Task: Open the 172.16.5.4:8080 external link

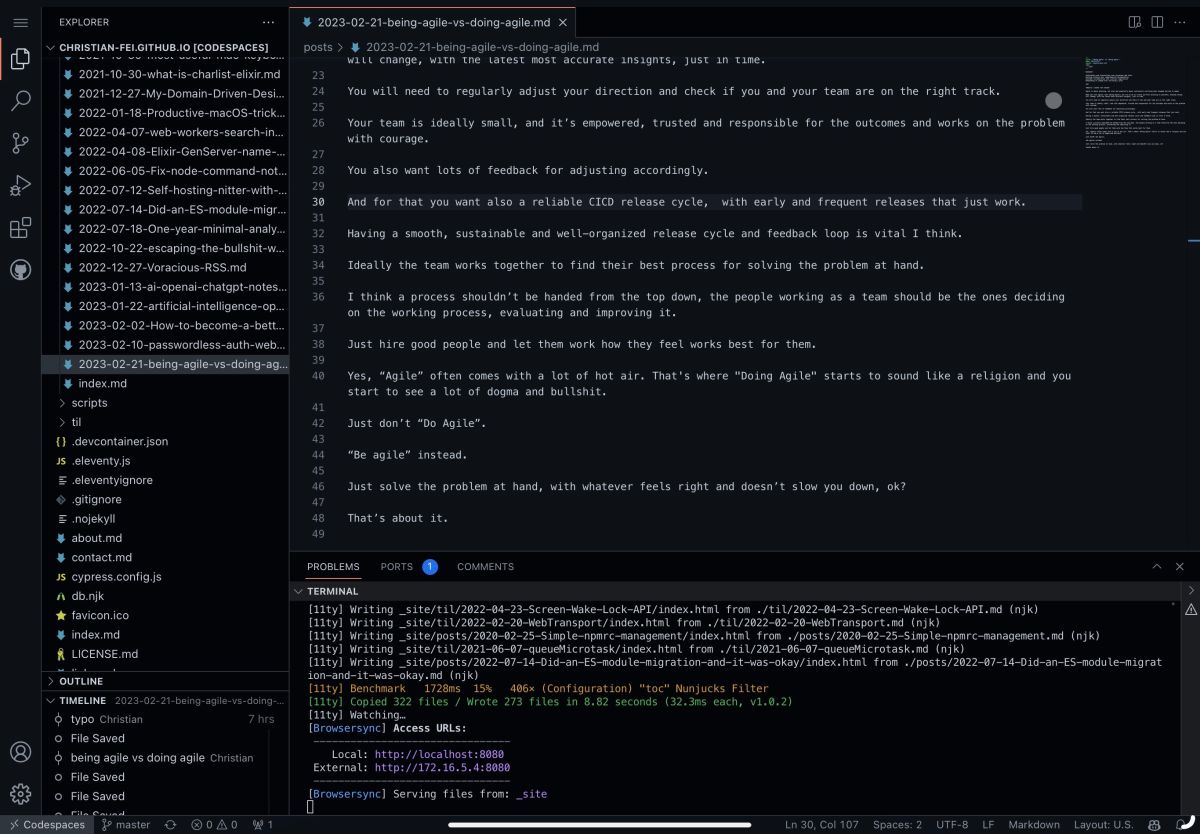Action: (442, 768)
